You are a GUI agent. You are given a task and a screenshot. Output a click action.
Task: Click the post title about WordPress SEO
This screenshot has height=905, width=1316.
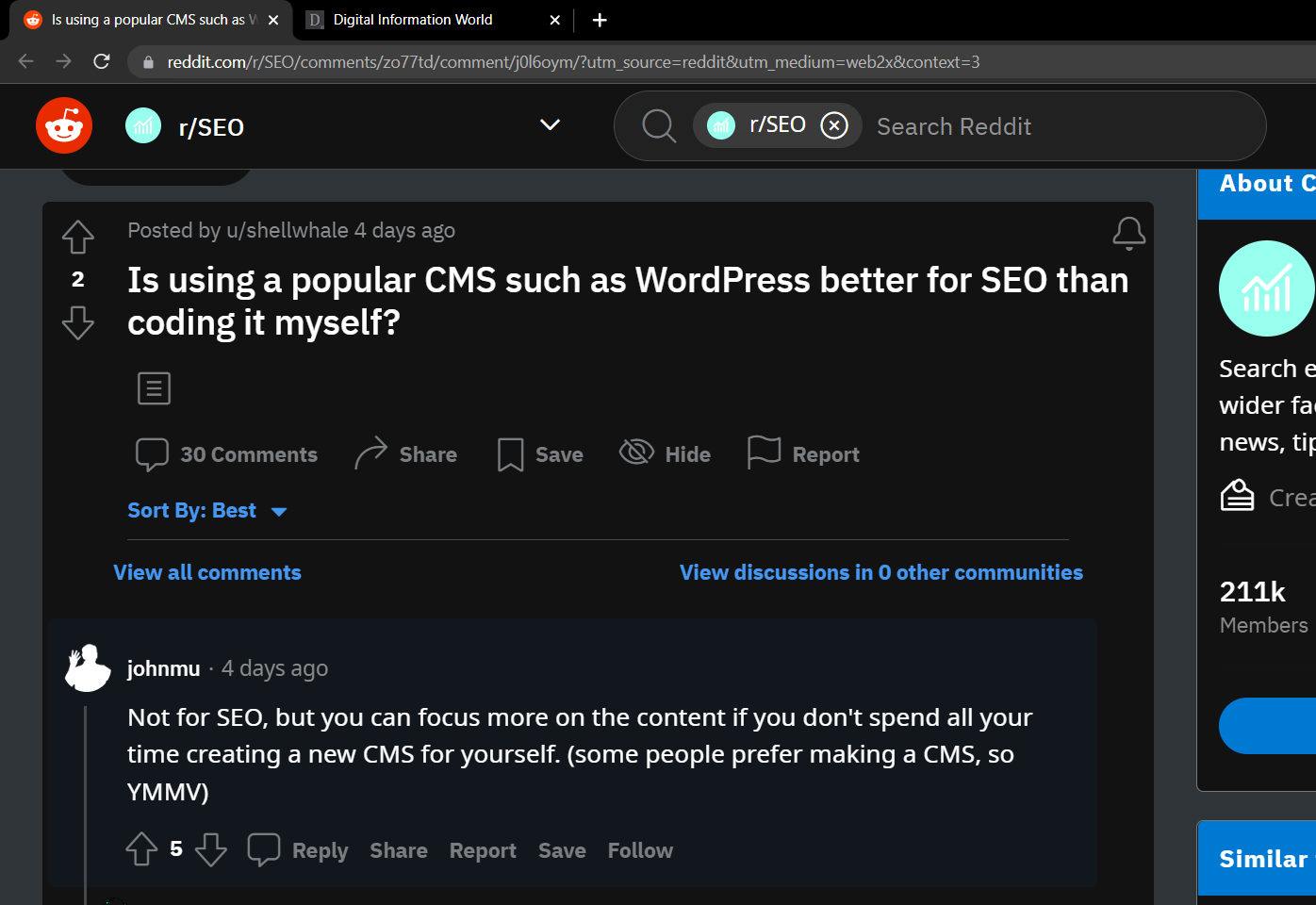[x=628, y=301]
